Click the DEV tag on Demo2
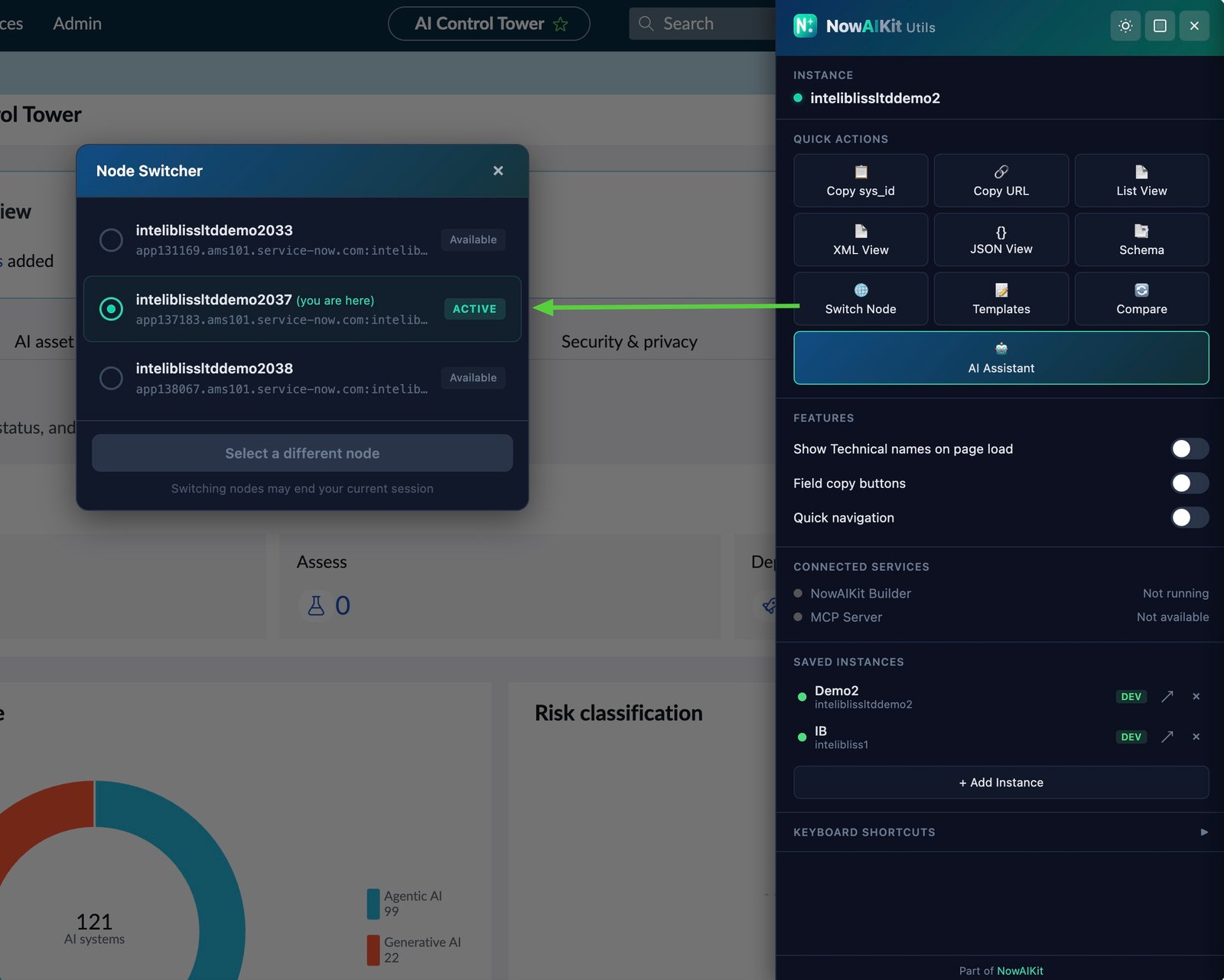Image resolution: width=1224 pixels, height=980 pixels. (x=1131, y=696)
